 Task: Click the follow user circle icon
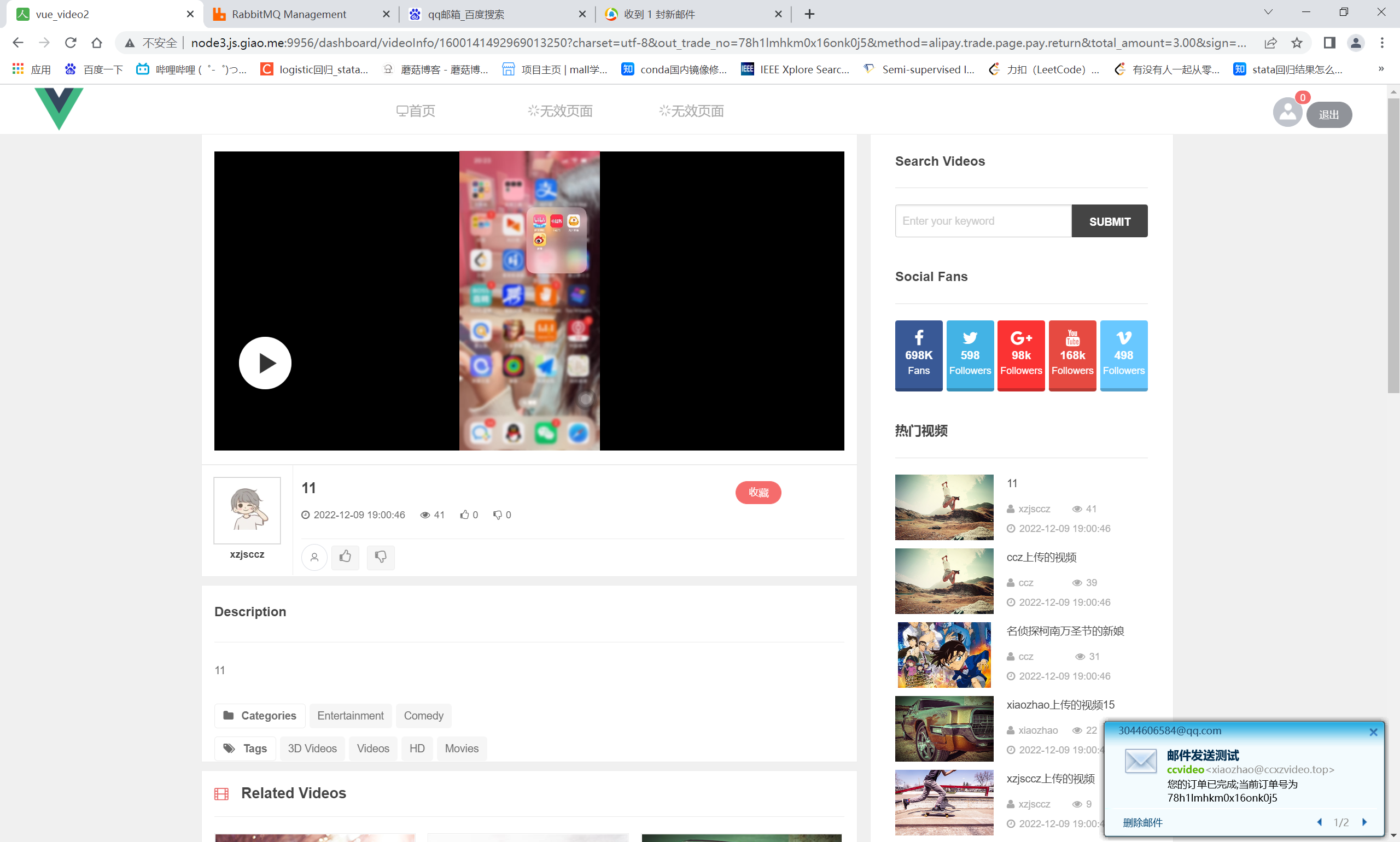[314, 557]
